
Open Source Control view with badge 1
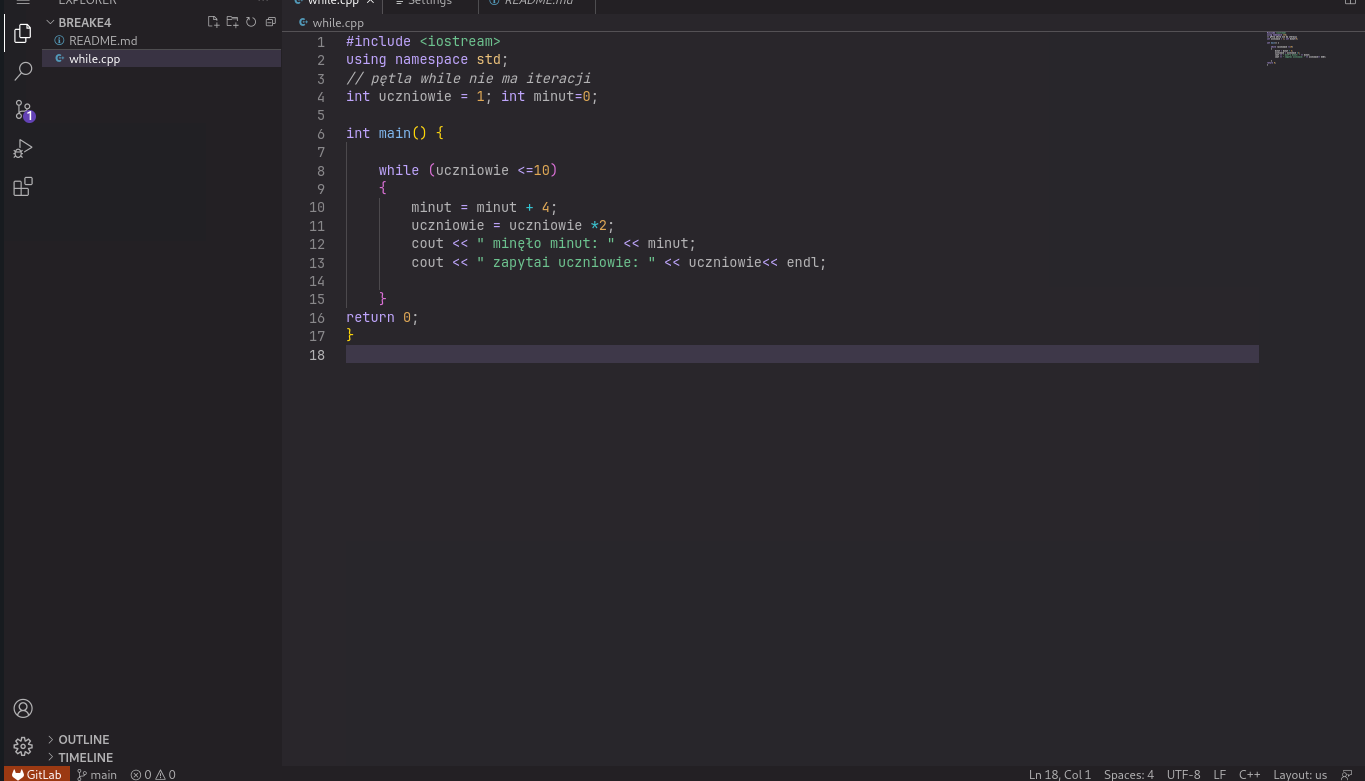click(x=23, y=110)
